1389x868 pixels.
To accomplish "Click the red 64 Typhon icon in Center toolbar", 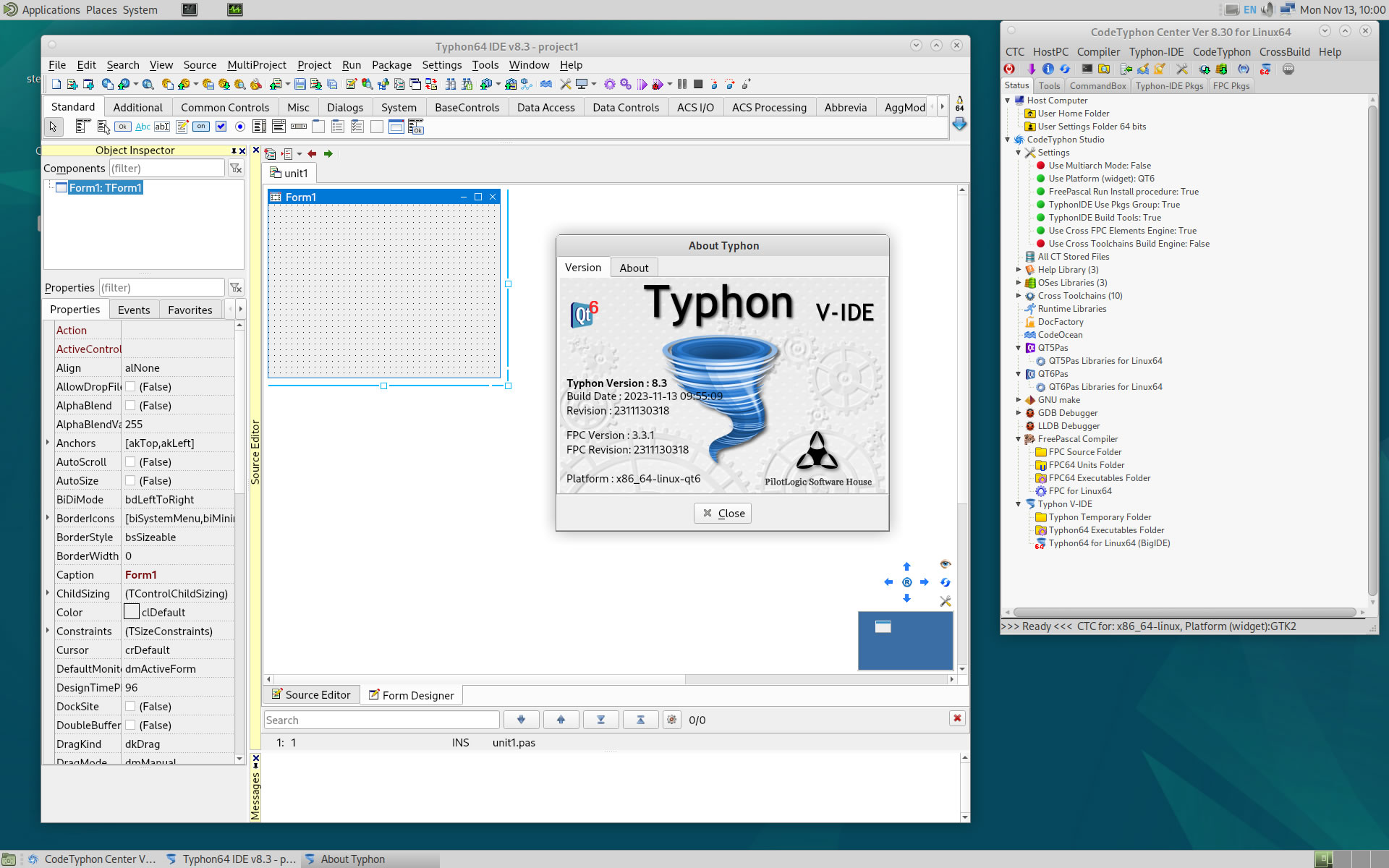I will 1265,69.
